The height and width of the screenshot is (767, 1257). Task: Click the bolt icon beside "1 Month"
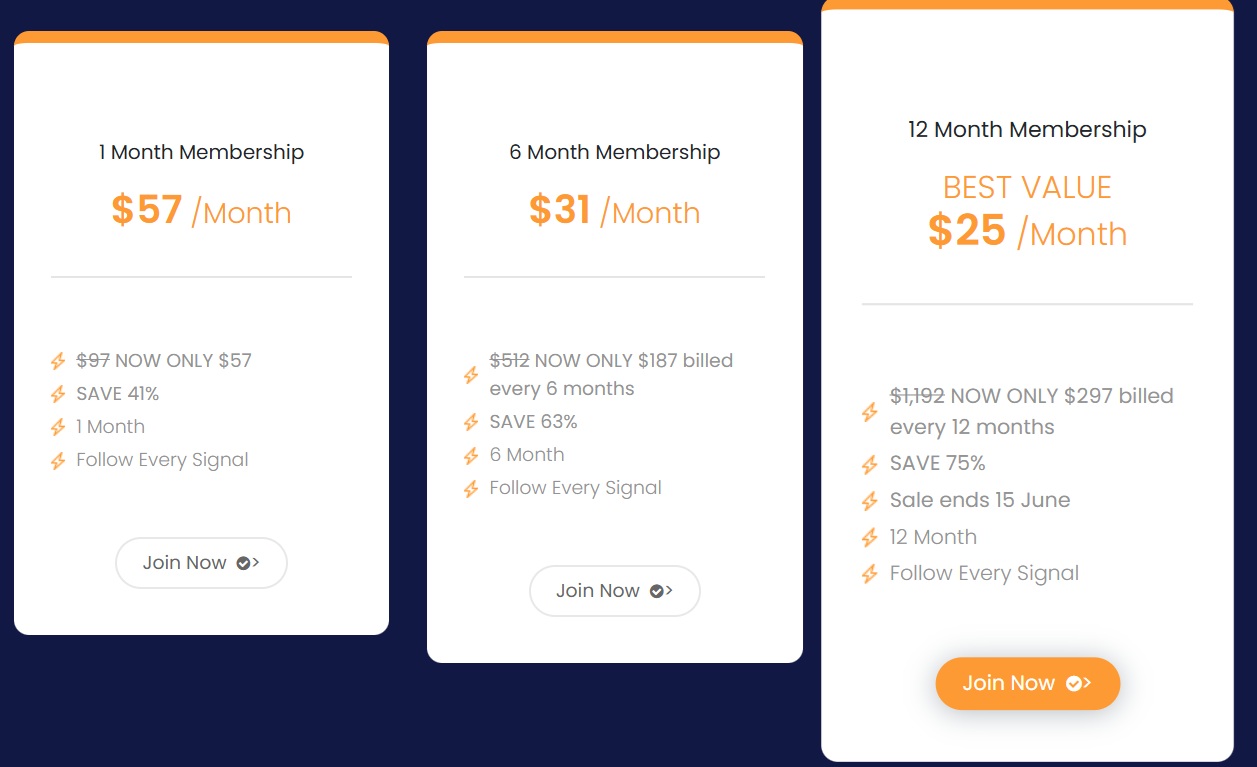(x=58, y=427)
